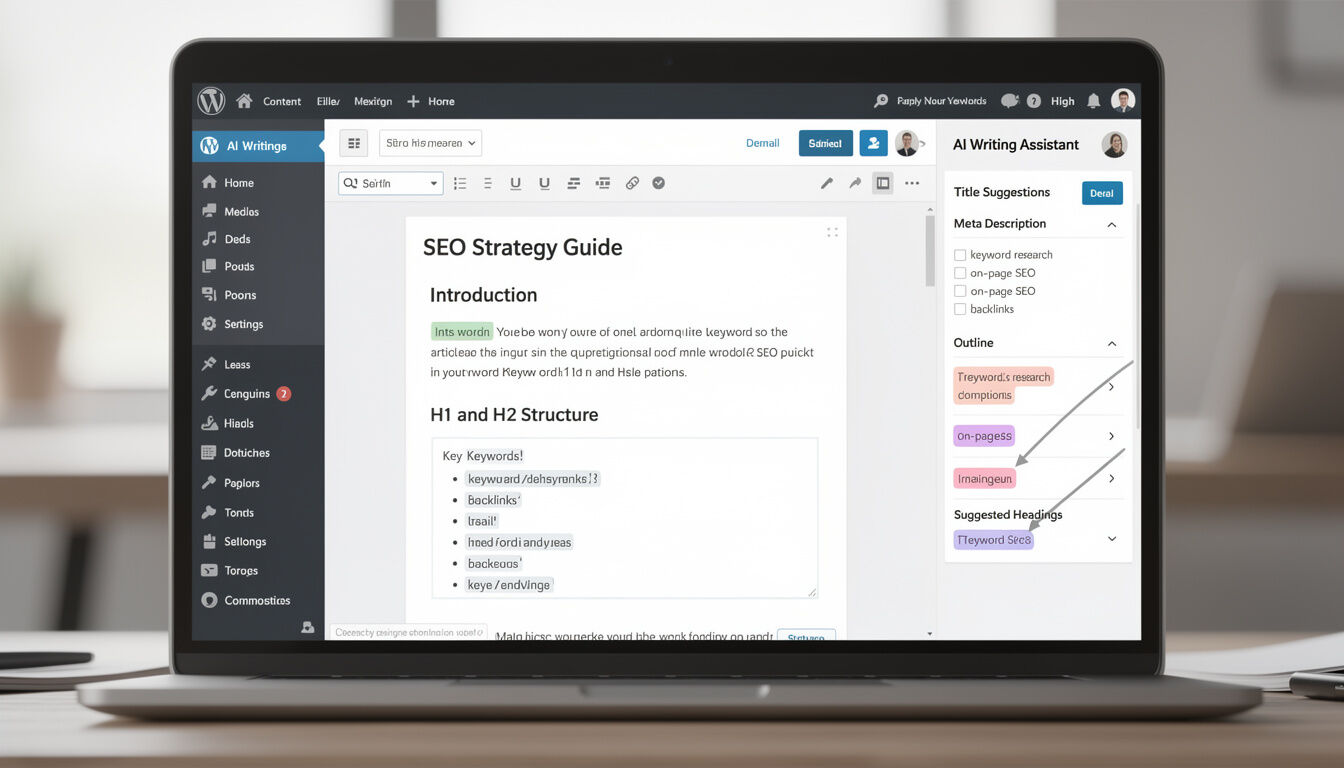This screenshot has width=1344, height=768.
Task: Expand the Suggested Headings chevron
Action: 1112,539
